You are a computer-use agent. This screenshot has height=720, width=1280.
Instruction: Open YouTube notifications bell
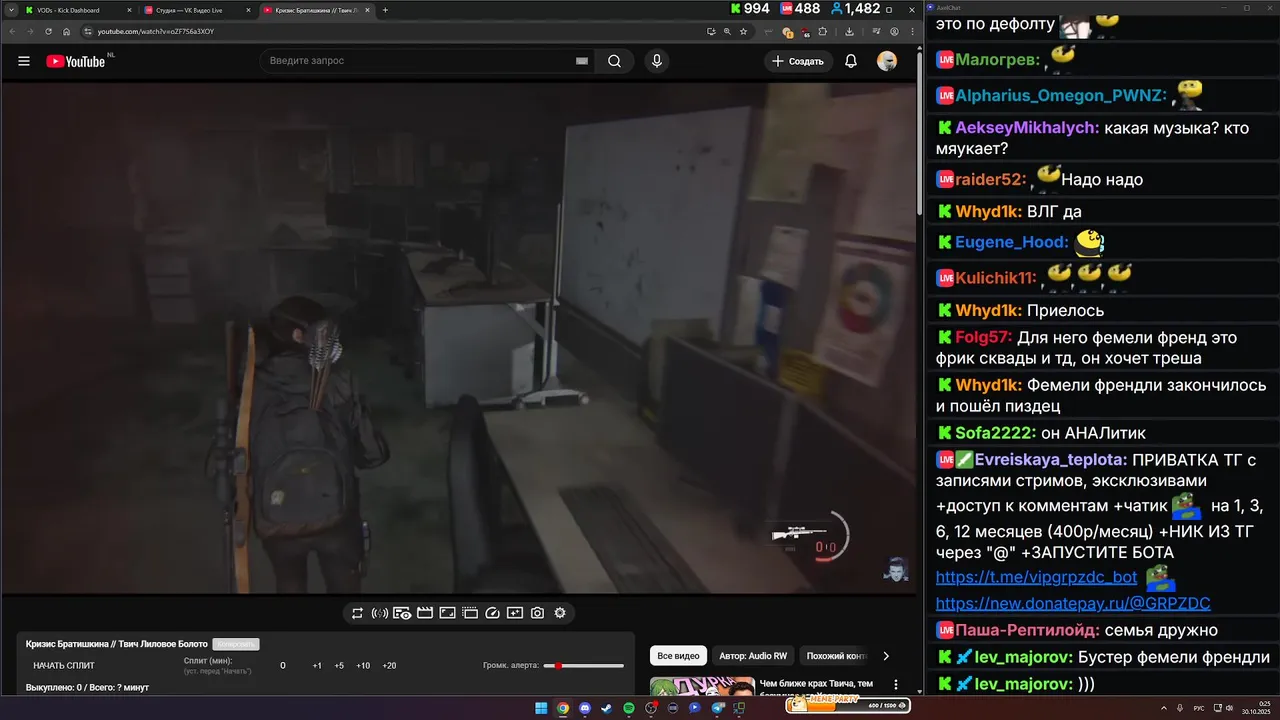(851, 61)
